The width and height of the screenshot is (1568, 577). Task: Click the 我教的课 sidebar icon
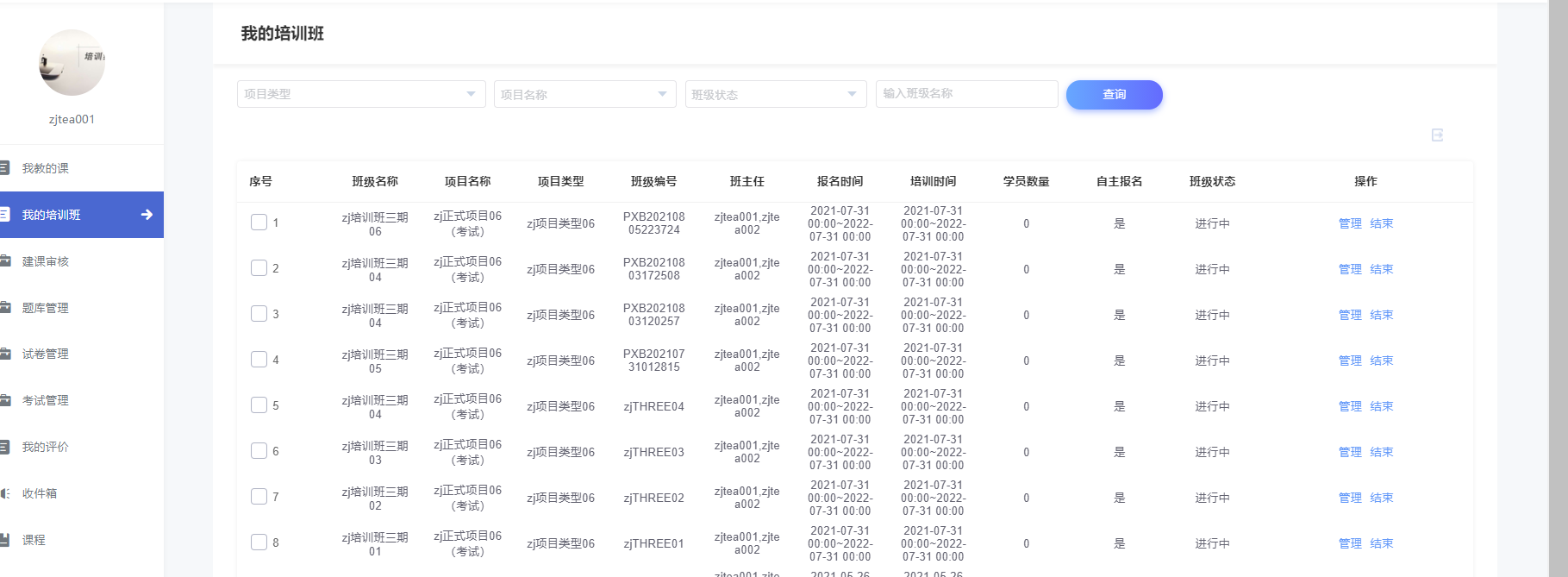point(4,168)
